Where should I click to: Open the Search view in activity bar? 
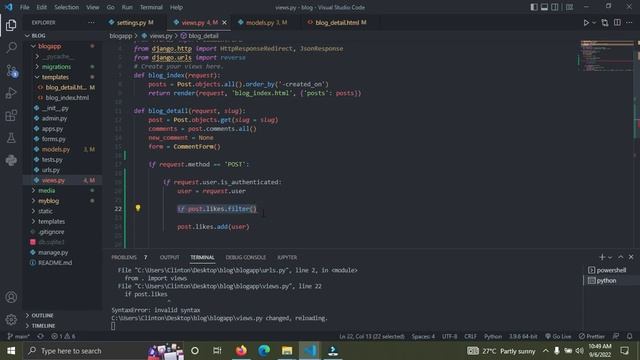pos(11,47)
